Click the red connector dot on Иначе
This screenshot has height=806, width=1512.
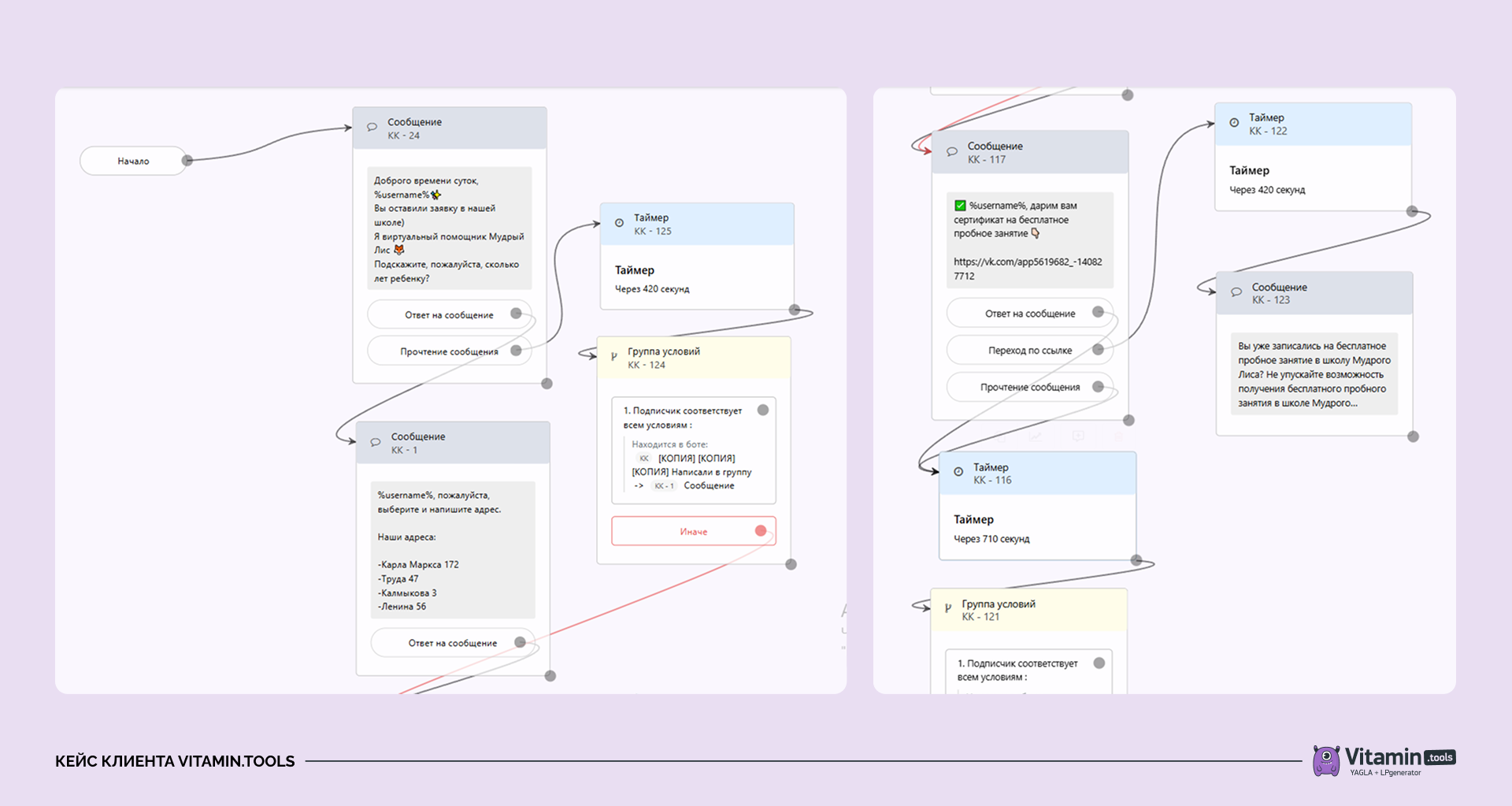761,530
